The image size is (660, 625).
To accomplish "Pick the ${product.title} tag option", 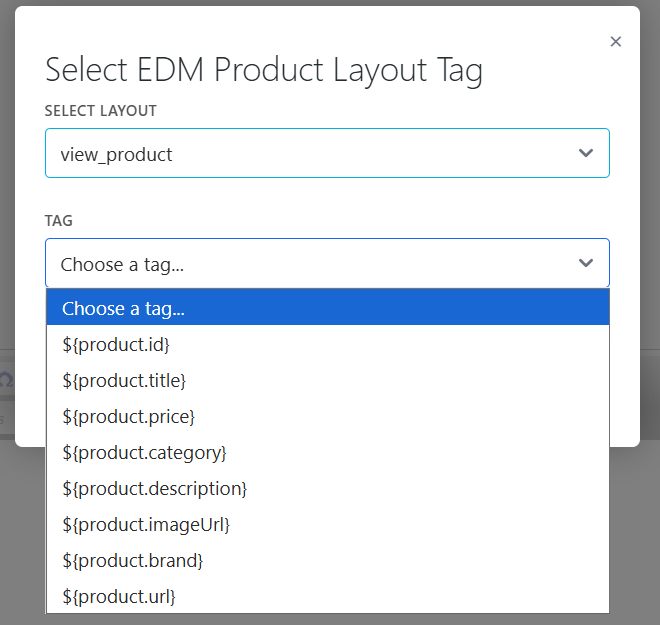I will click(x=124, y=380).
